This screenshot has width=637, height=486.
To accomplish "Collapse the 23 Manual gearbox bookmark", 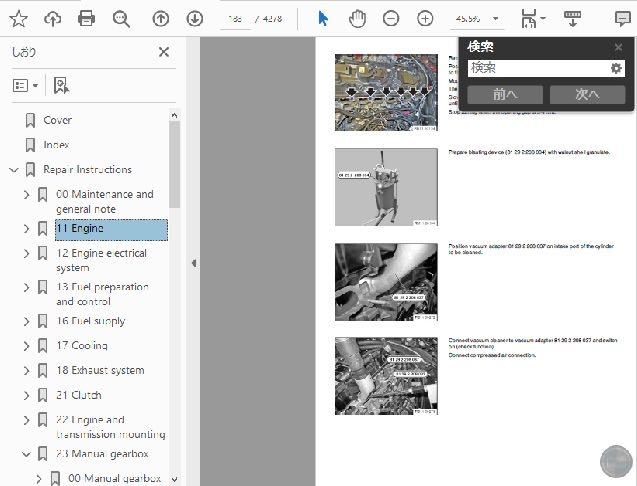I will (x=26, y=454).
